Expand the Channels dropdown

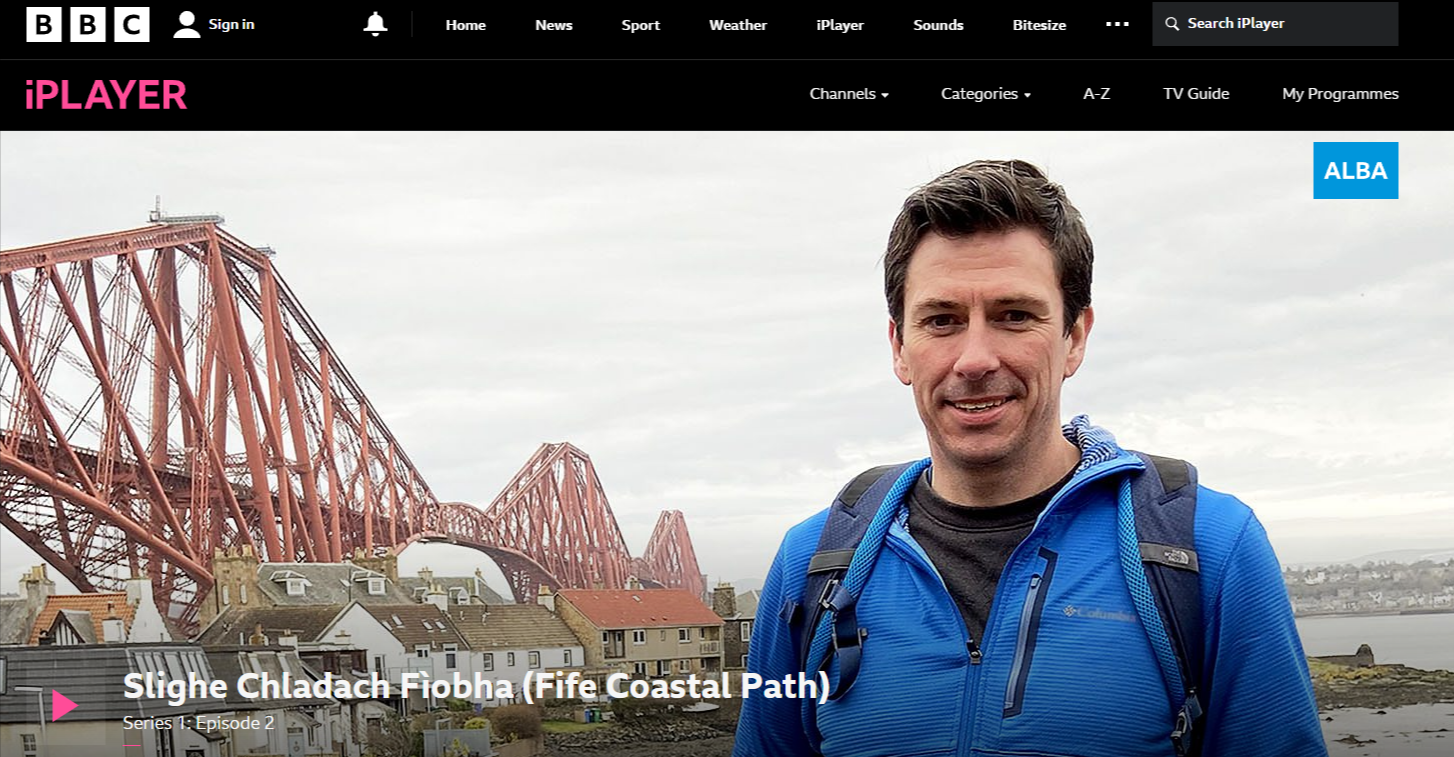point(849,94)
